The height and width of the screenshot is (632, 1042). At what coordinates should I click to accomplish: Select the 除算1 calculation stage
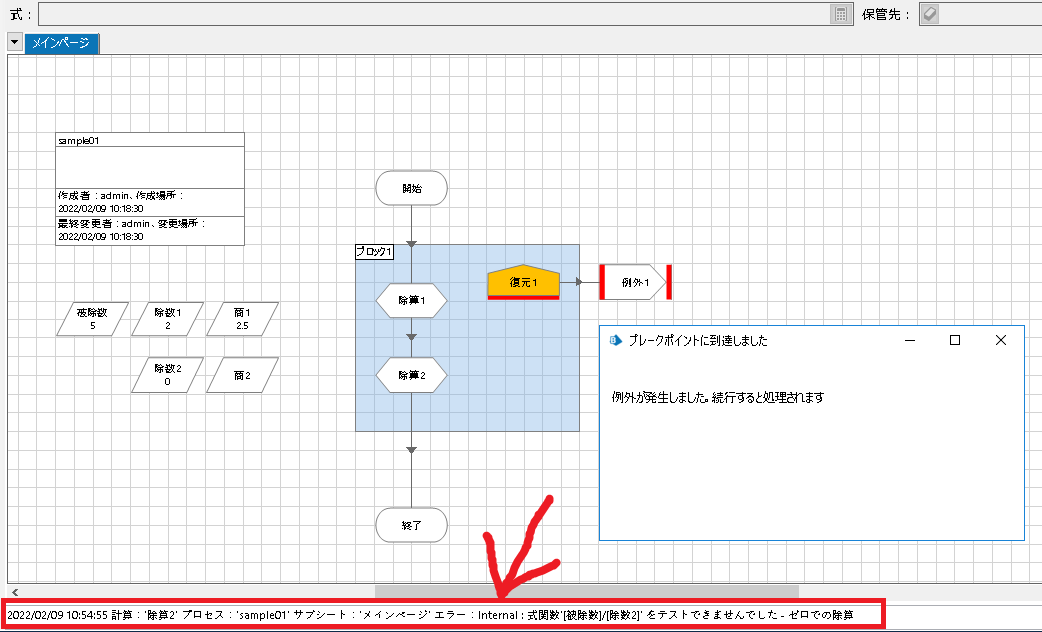point(411,300)
